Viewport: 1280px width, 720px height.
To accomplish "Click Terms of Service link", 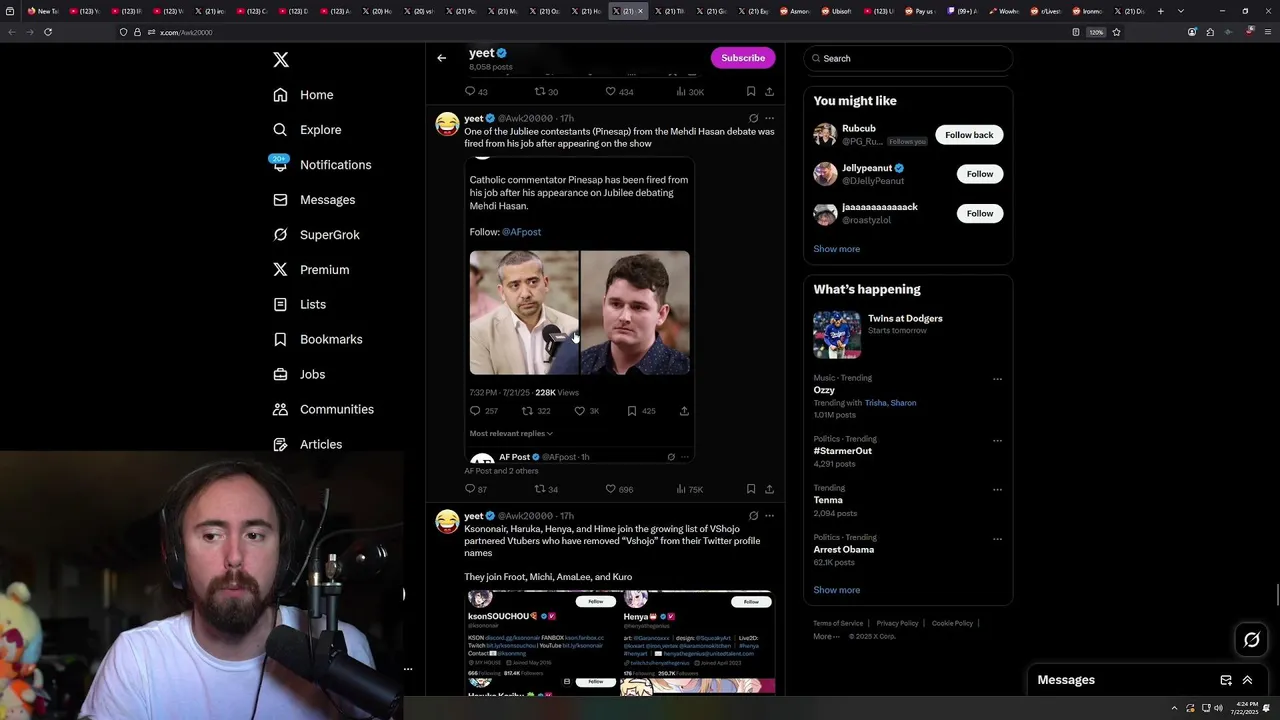I will 838,623.
